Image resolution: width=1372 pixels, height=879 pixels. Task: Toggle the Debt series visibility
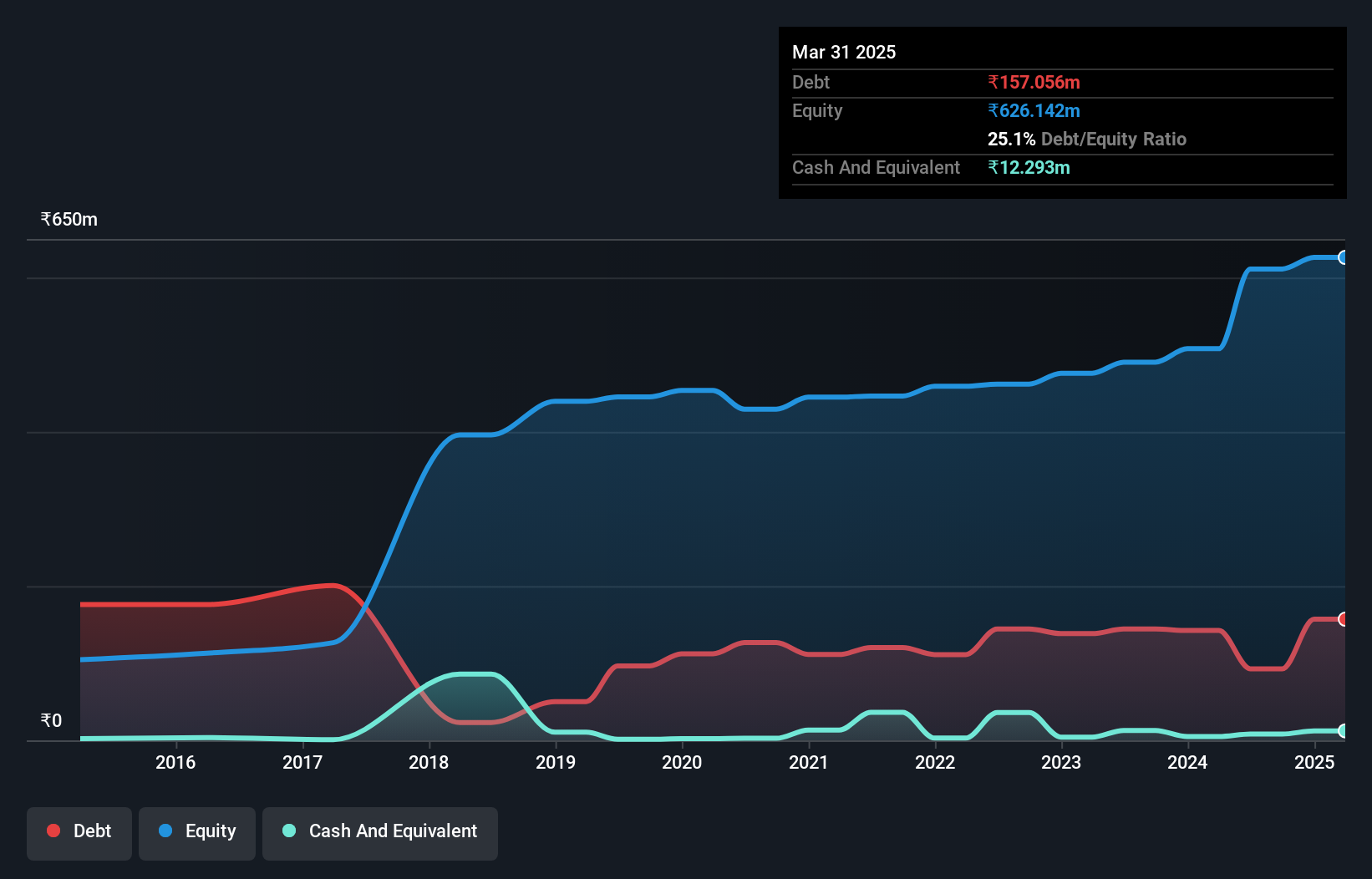79,832
